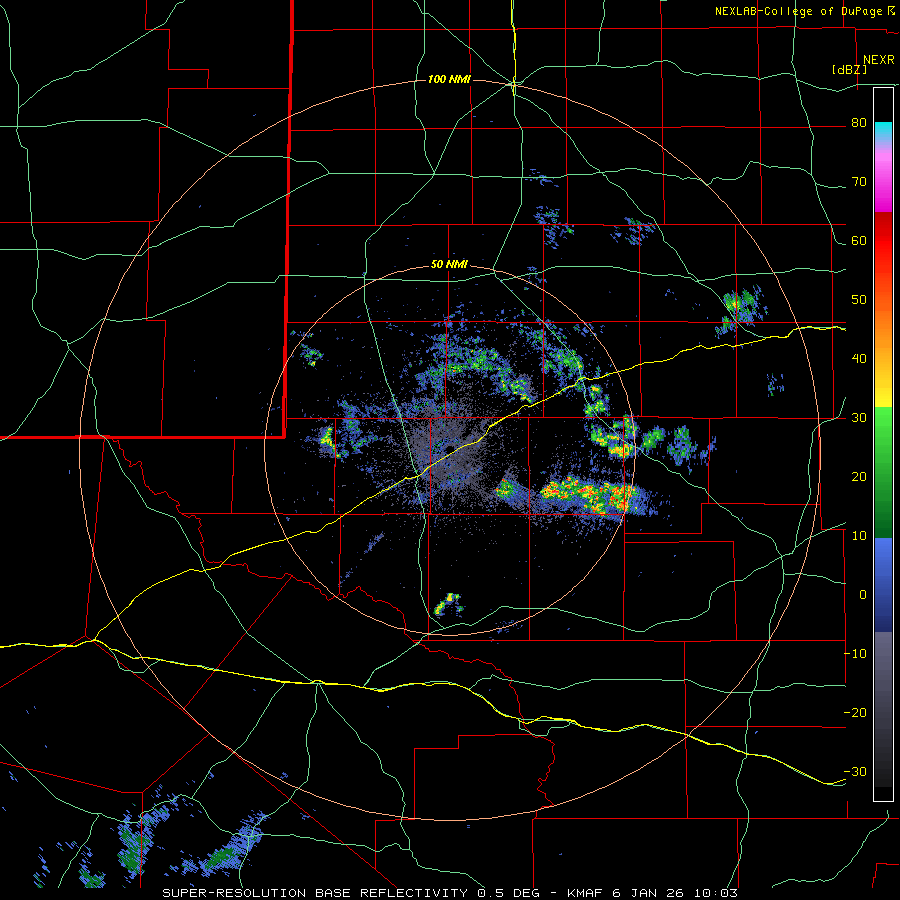The width and height of the screenshot is (900, 900).
Task: Click the 60 value on dBZ scale
Action: pyautogui.click(x=859, y=241)
